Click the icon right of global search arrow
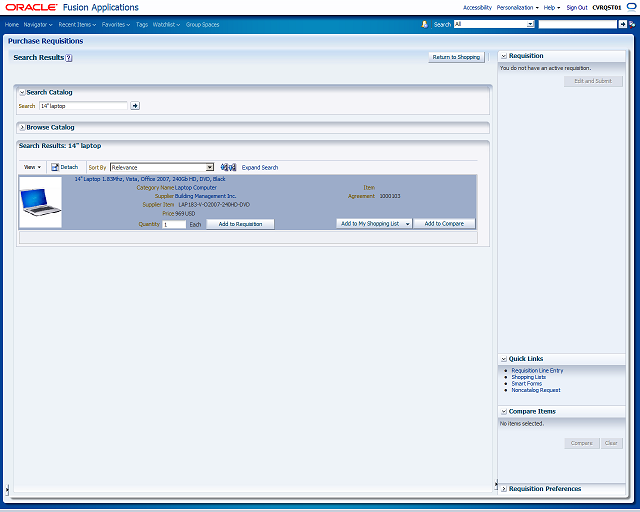Screen dimensions: 640x512 point(632,24)
